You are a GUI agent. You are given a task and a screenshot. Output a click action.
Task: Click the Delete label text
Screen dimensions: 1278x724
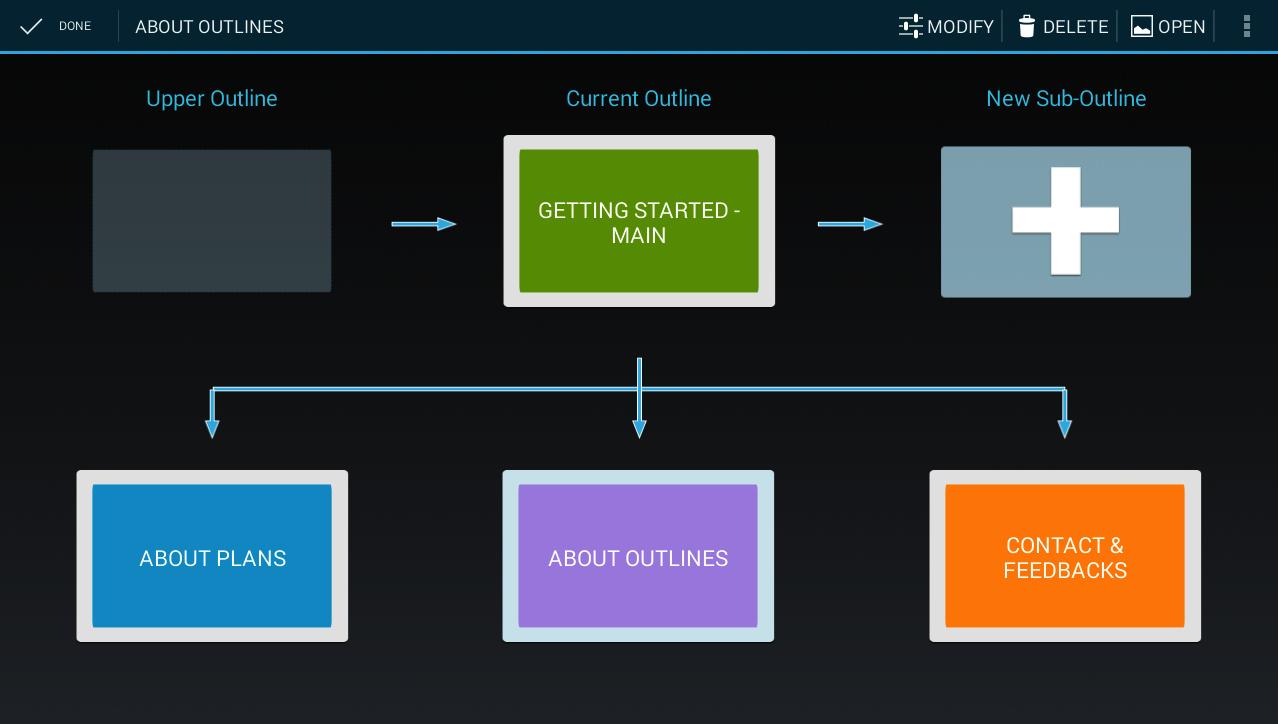pos(1076,27)
